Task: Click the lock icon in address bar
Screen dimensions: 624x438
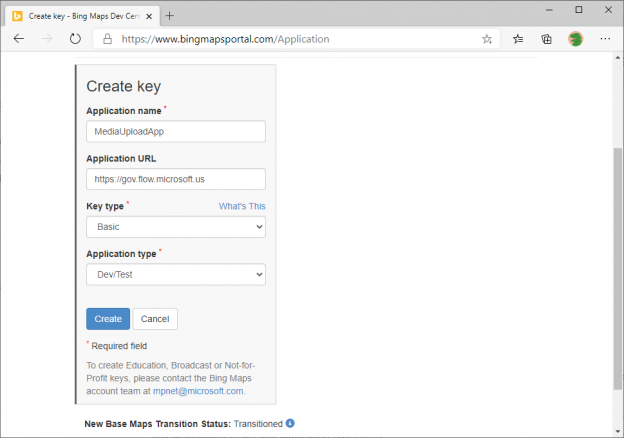Action: 107,39
